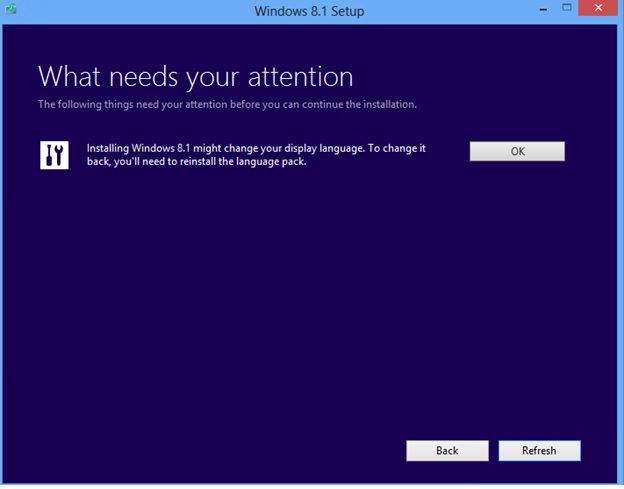Click the "reinstall the language pack" text line
624x489 pixels.
pos(197,162)
